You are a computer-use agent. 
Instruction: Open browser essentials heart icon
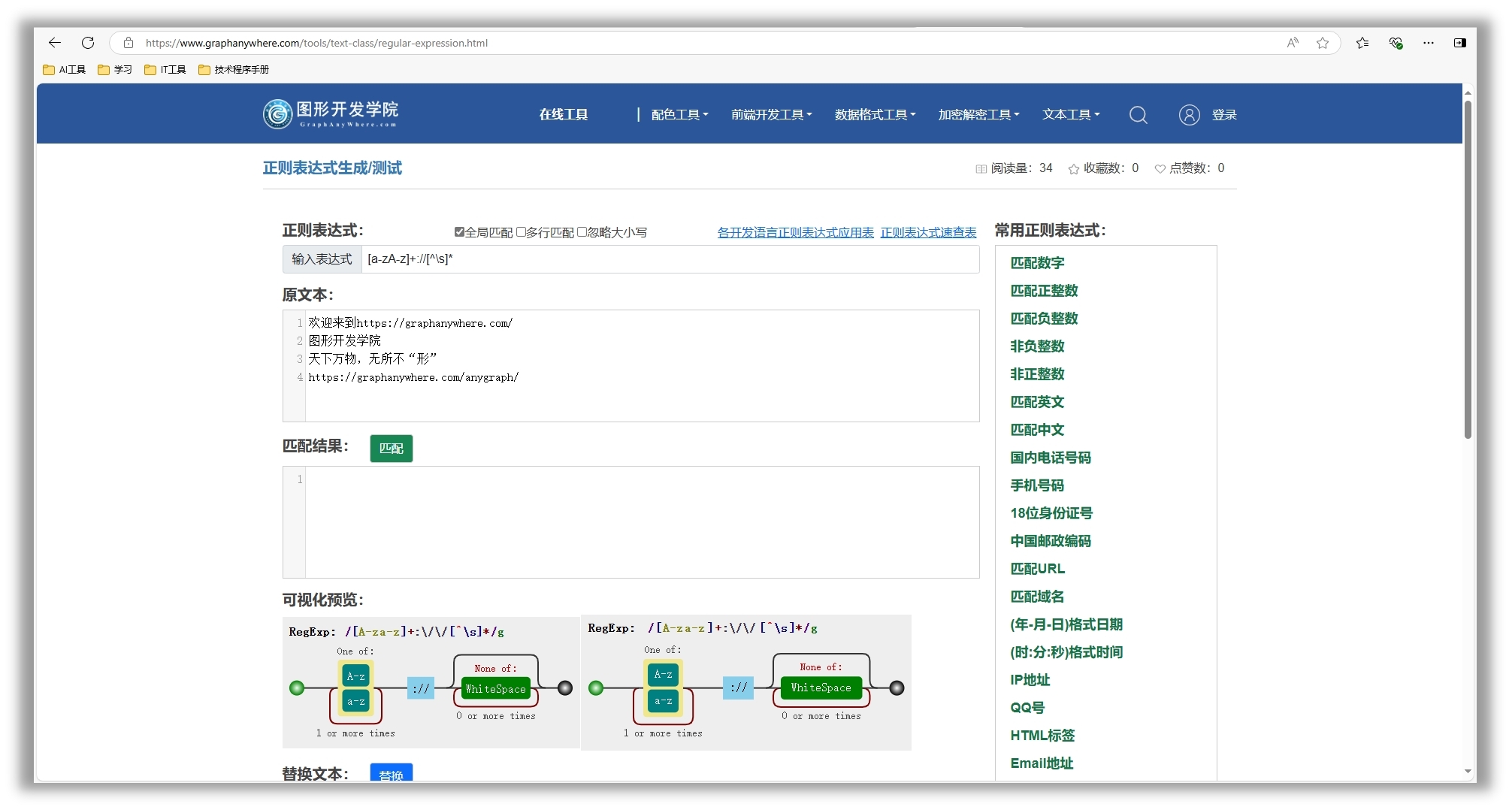pyautogui.click(x=1396, y=43)
